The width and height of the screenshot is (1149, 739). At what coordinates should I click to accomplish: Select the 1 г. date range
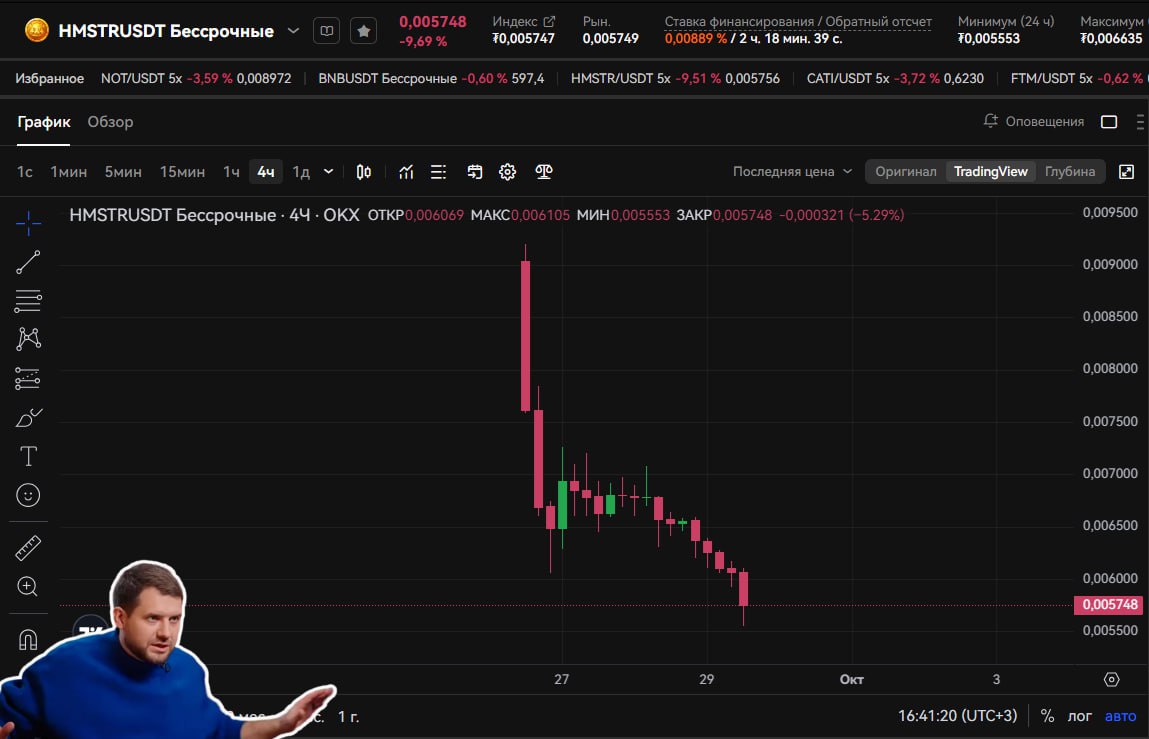click(x=349, y=716)
